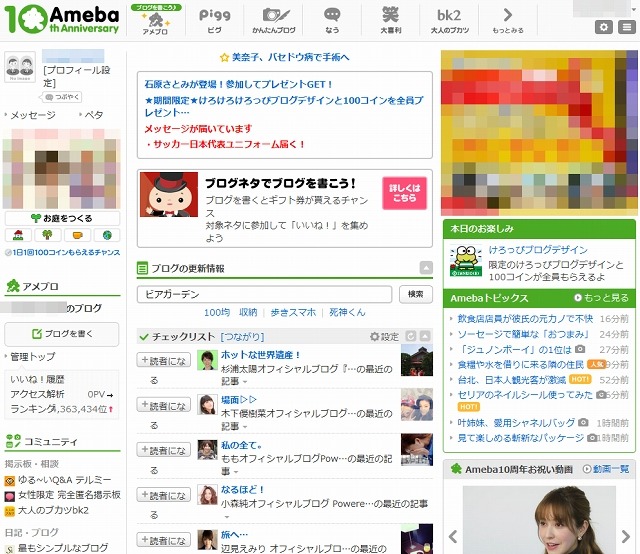
Task: Click the house icon under お庭をつくる
Action: pos(18,235)
